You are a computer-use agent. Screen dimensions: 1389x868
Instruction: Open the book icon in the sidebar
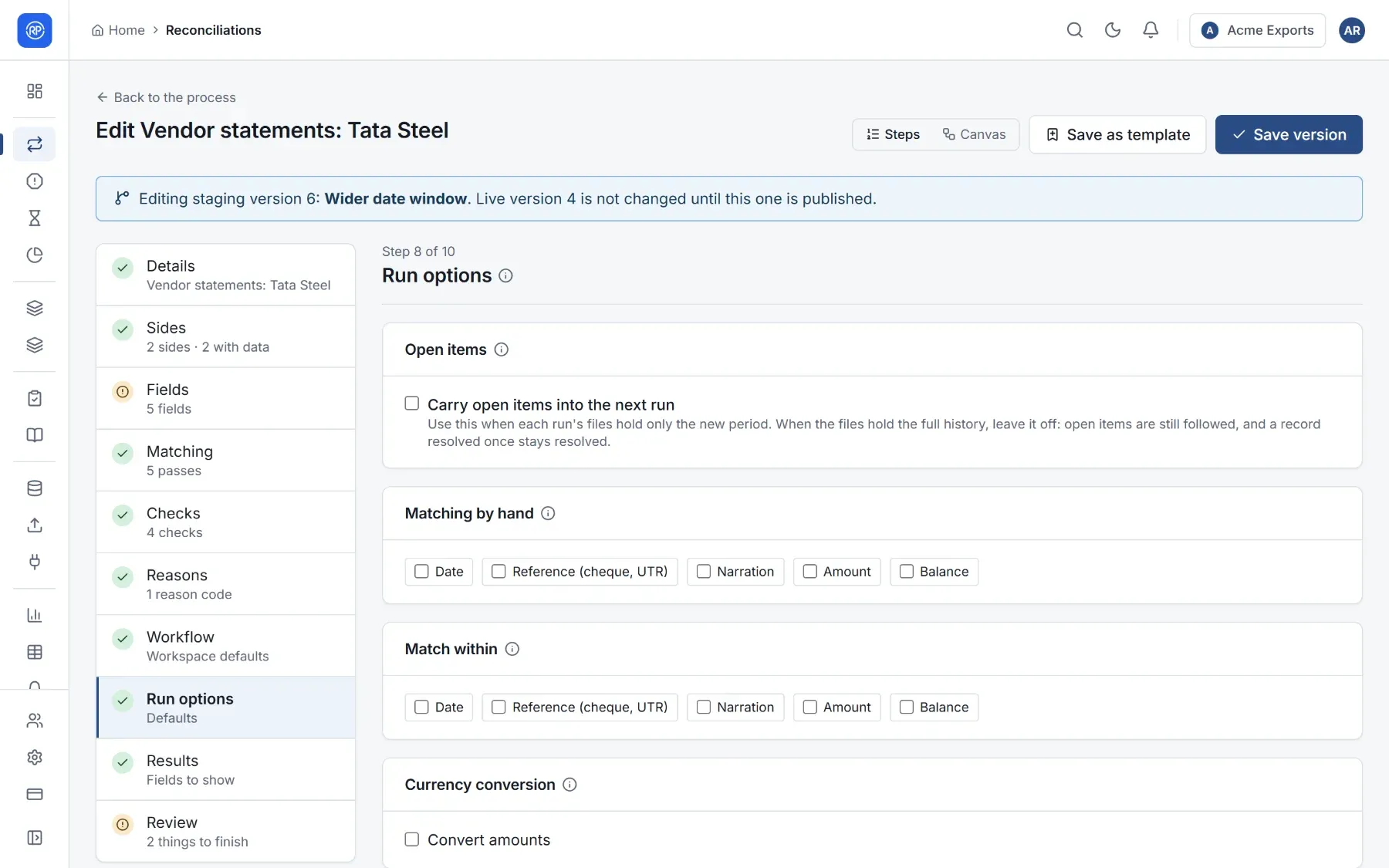35,435
